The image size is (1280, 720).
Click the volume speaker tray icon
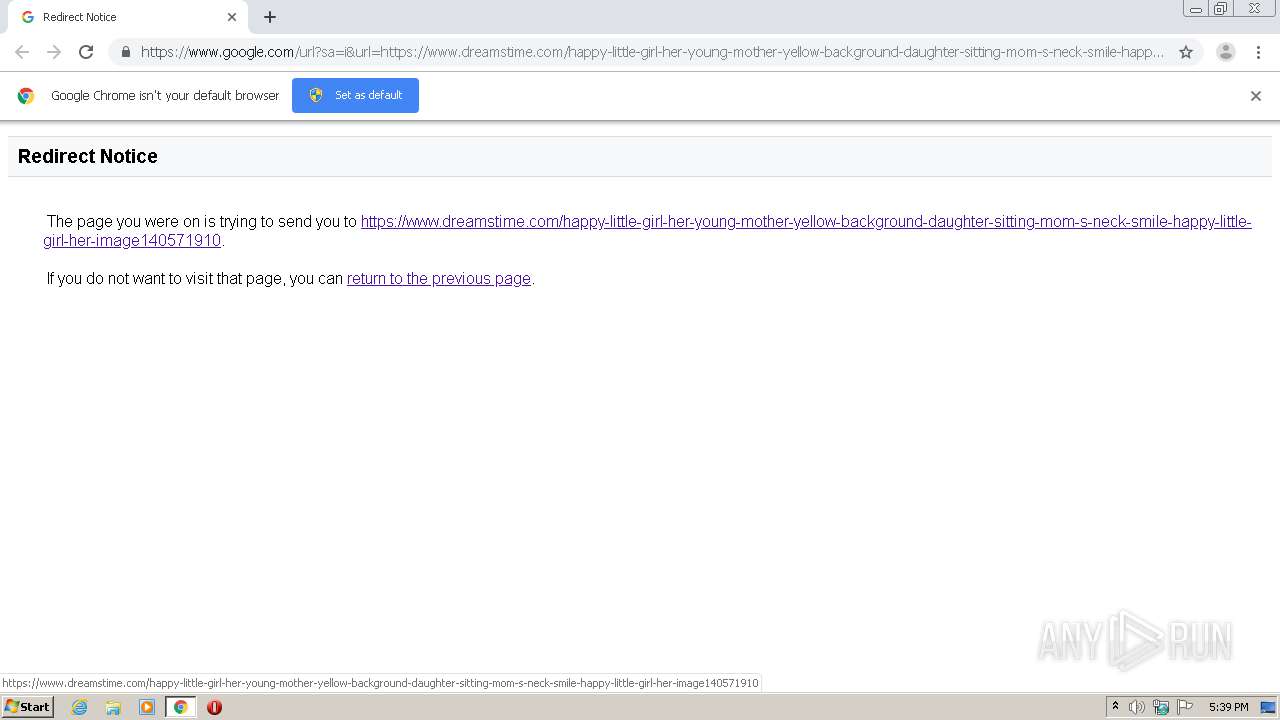point(1137,707)
